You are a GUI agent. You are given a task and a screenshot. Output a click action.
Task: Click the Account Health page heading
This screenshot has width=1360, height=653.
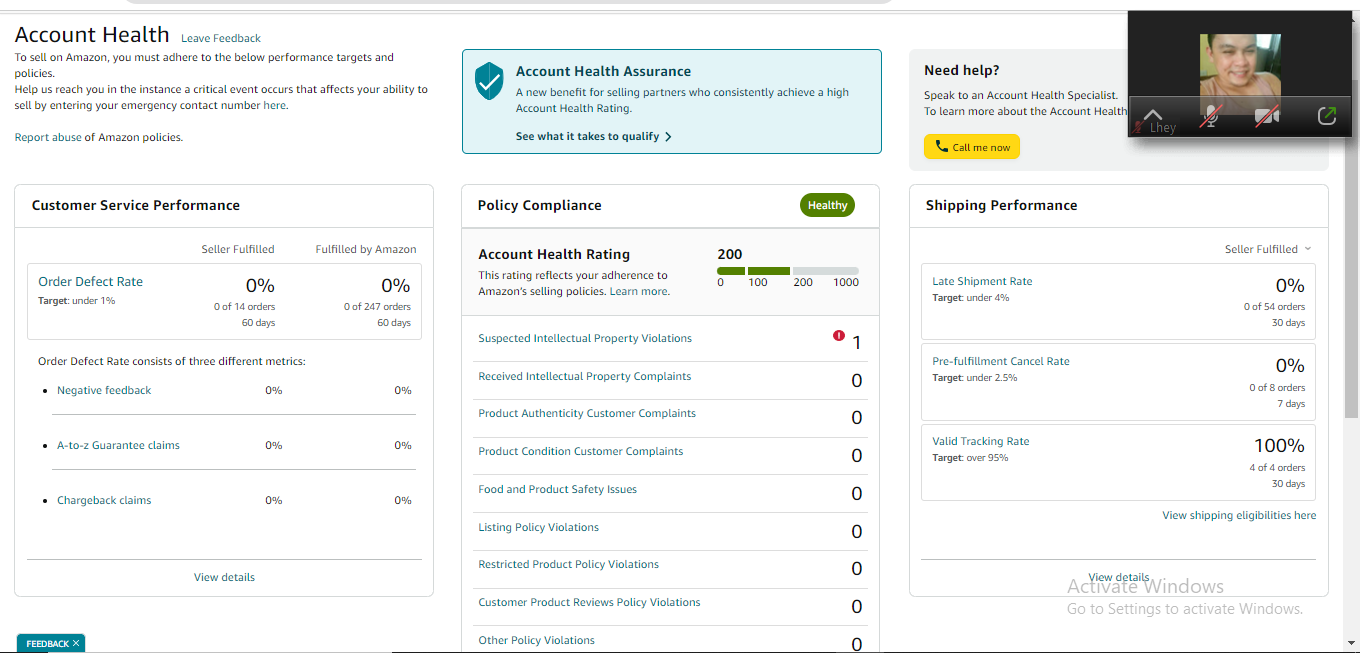[92, 35]
